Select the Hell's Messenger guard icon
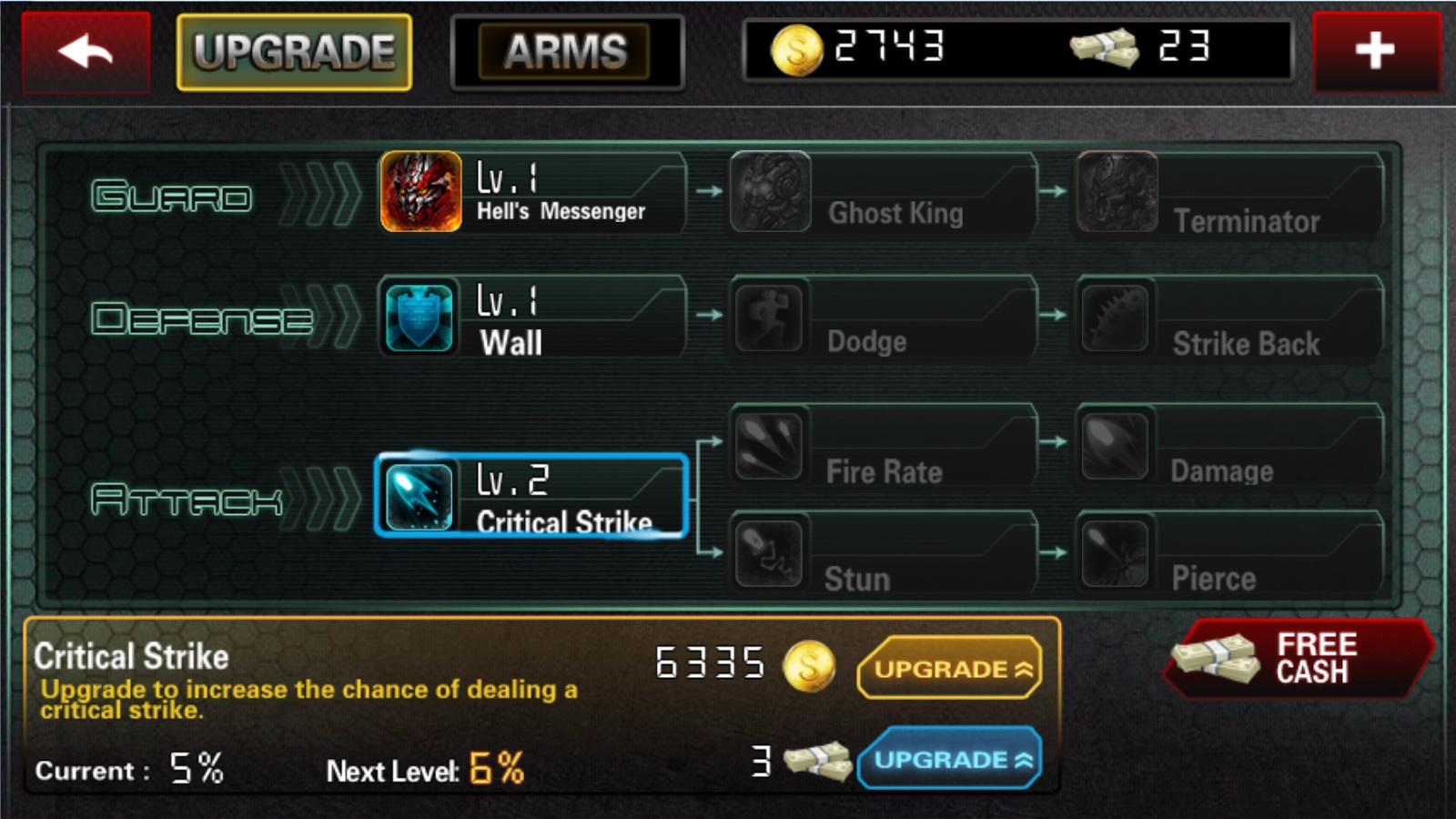 [x=420, y=191]
